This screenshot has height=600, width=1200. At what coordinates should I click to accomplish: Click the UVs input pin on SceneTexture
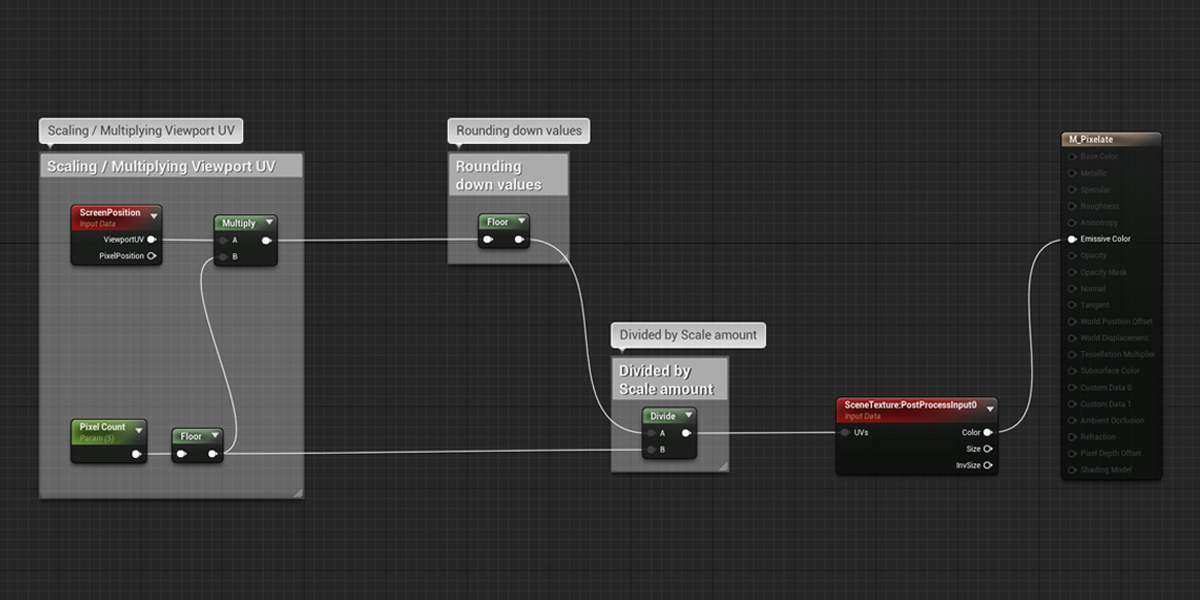846,433
